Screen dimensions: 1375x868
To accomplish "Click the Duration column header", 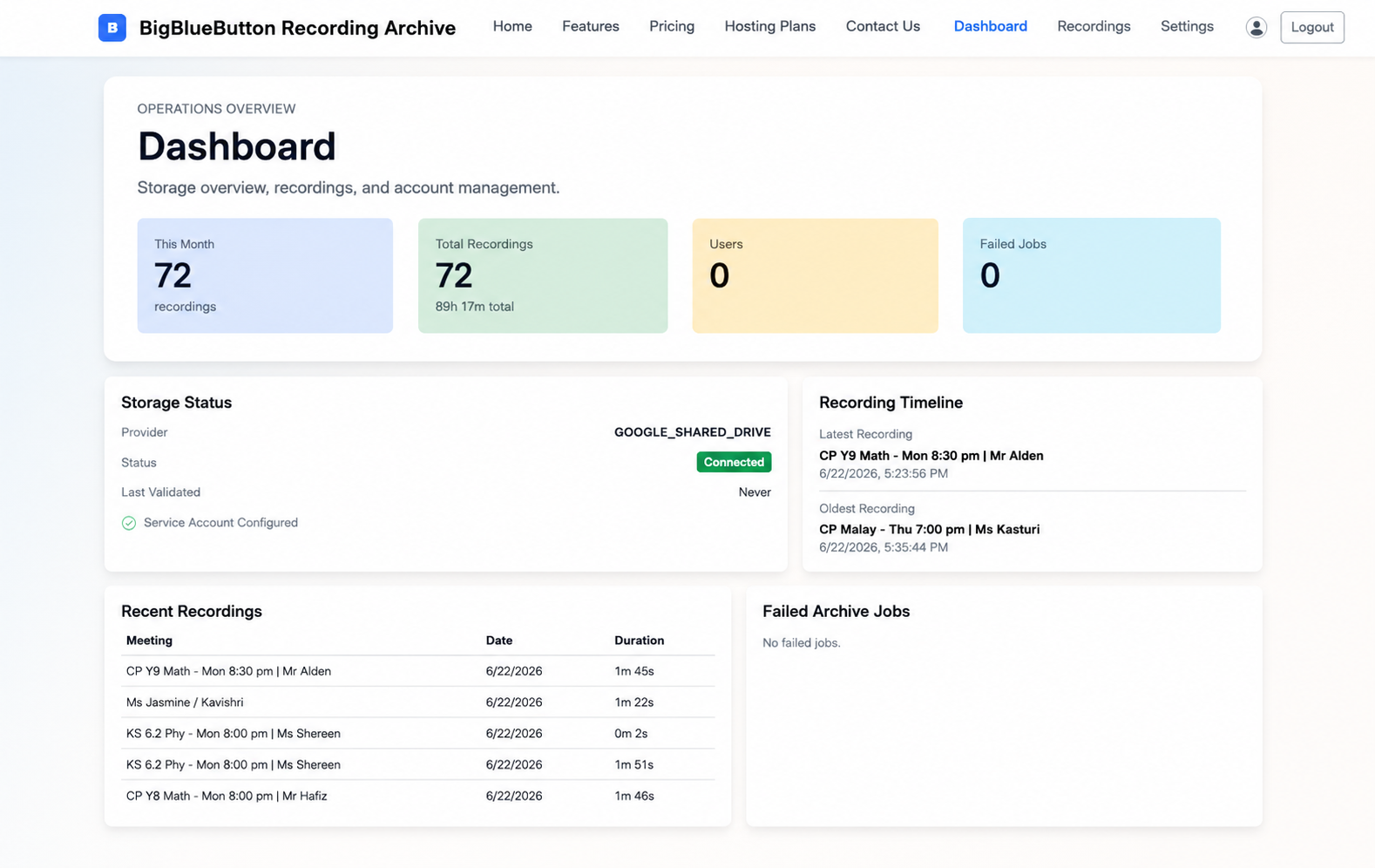I will pos(639,641).
